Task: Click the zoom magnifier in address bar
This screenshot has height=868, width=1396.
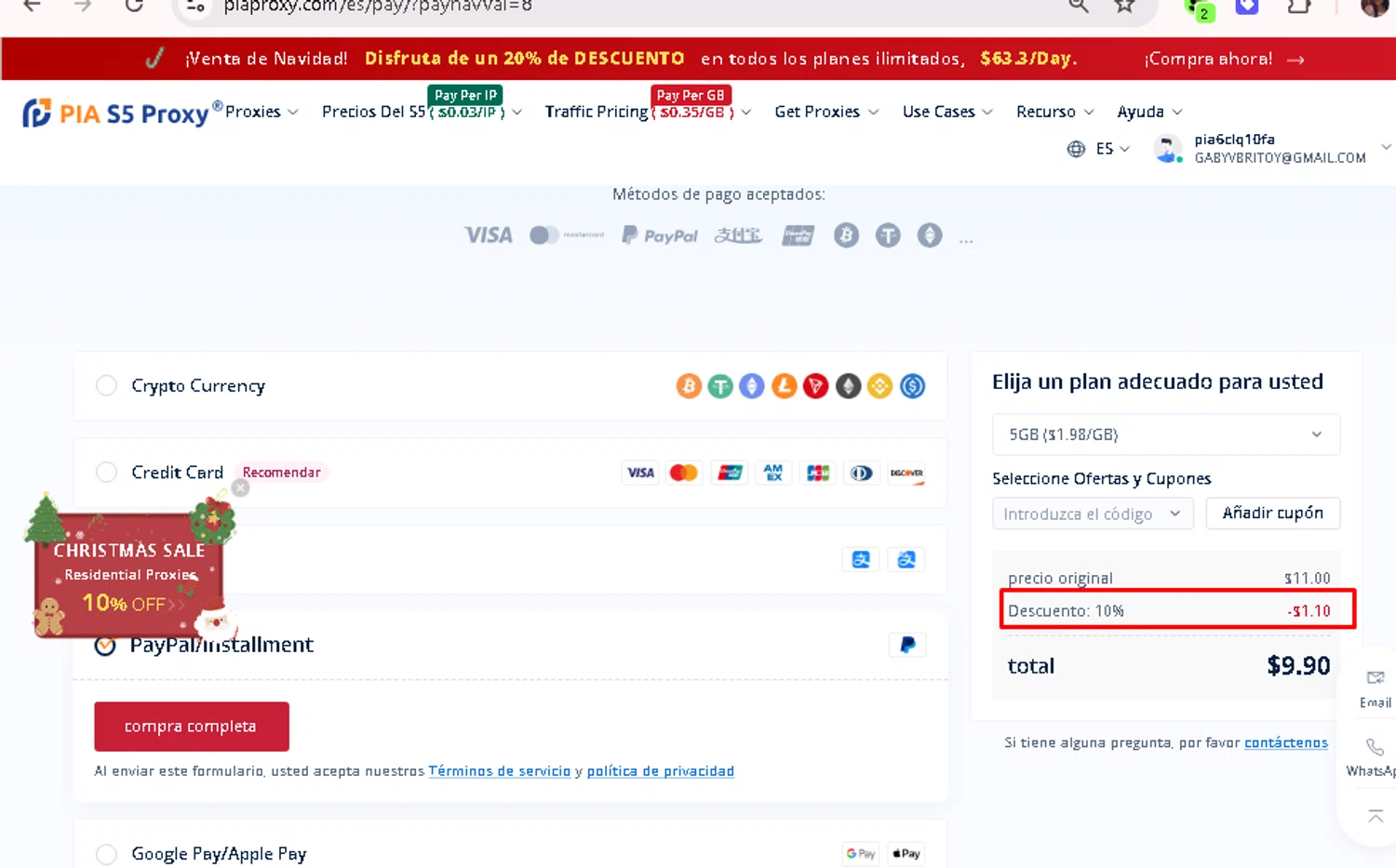Action: [1079, 6]
